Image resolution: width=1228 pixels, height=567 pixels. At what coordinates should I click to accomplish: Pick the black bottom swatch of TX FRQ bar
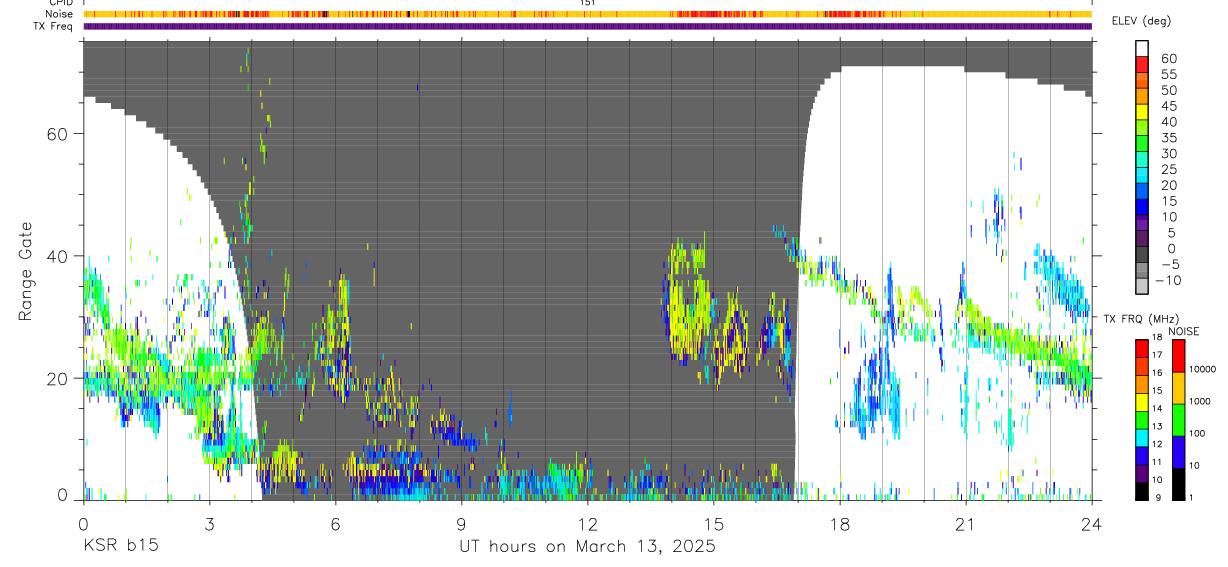pyautogui.click(x=1142, y=491)
